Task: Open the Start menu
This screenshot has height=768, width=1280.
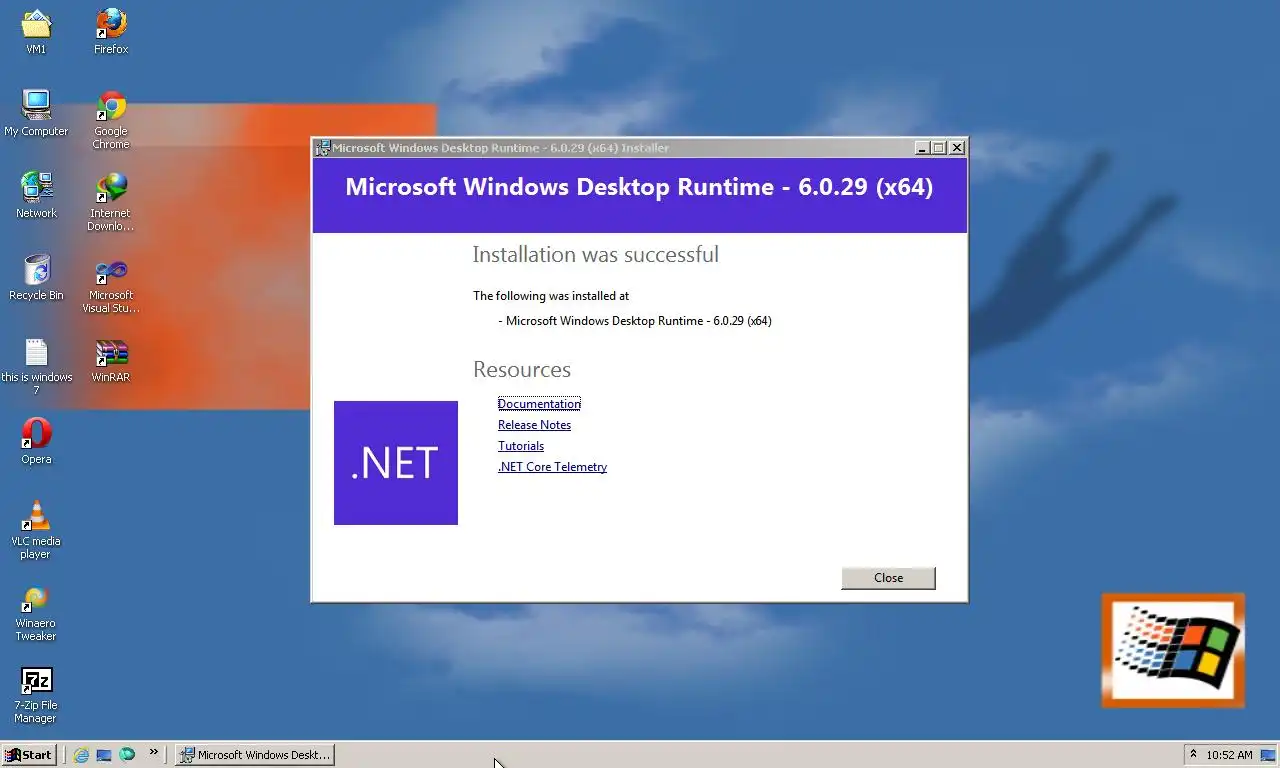Action: coord(28,755)
